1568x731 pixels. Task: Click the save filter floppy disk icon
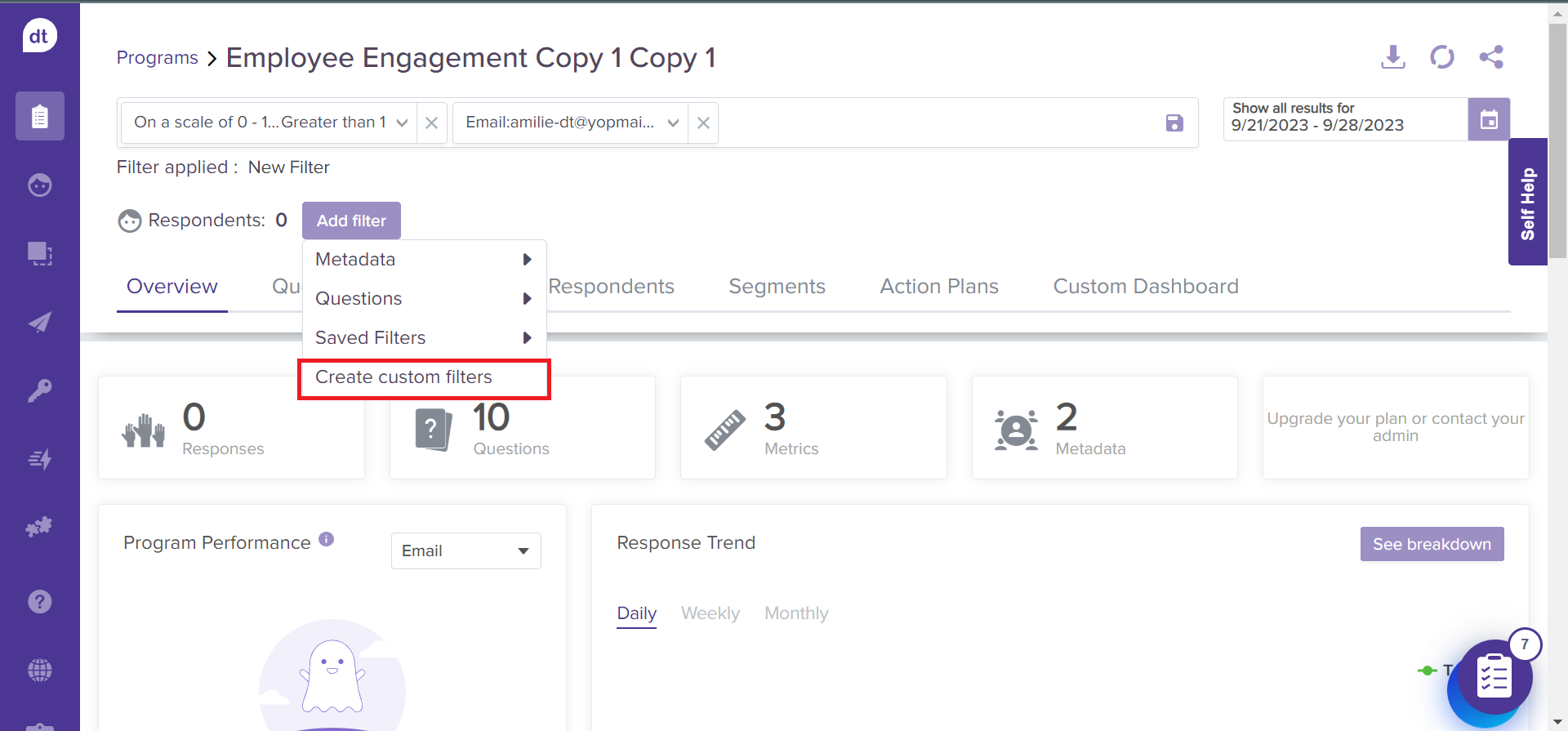[1174, 123]
